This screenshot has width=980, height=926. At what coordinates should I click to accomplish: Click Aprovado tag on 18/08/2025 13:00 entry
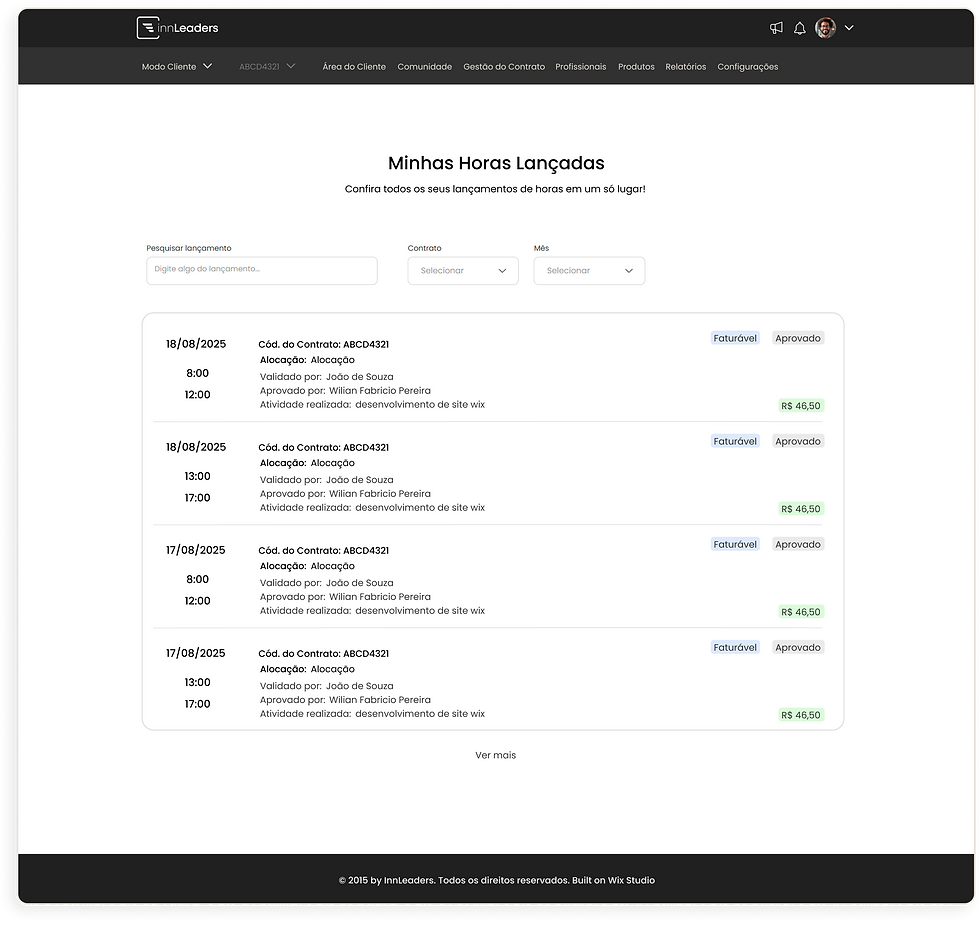pos(798,441)
